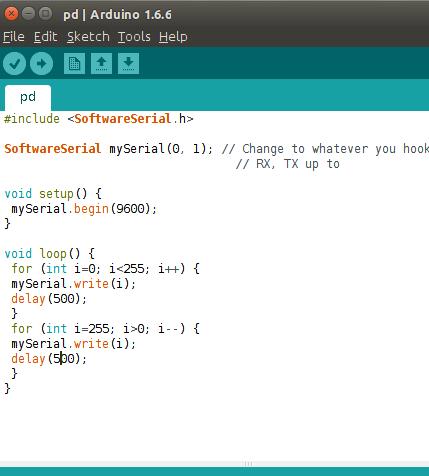The width and height of the screenshot is (429, 476).
Task: Maximize the Arduino window
Action: tap(46, 14)
